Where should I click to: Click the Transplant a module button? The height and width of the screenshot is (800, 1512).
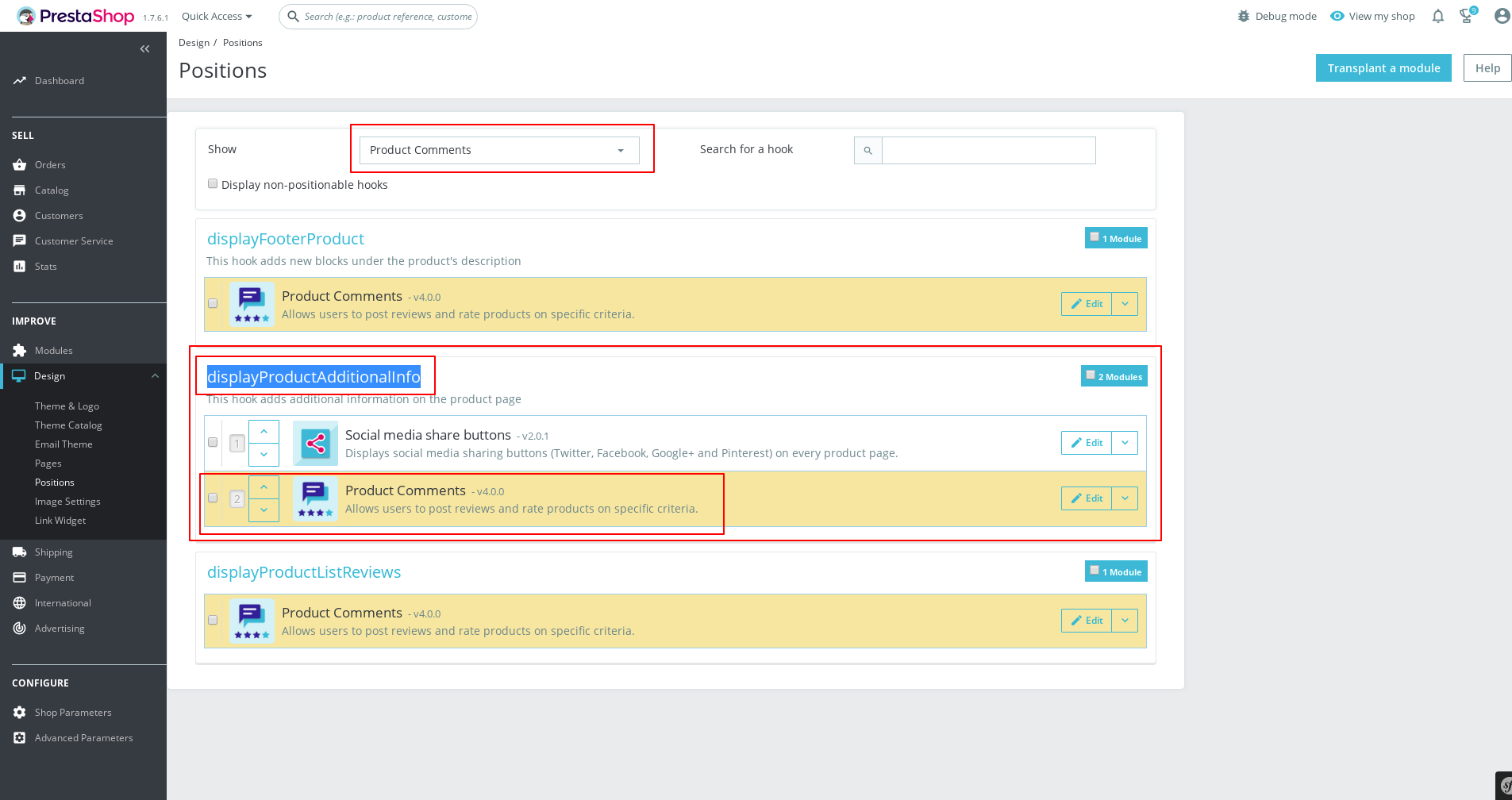point(1383,67)
